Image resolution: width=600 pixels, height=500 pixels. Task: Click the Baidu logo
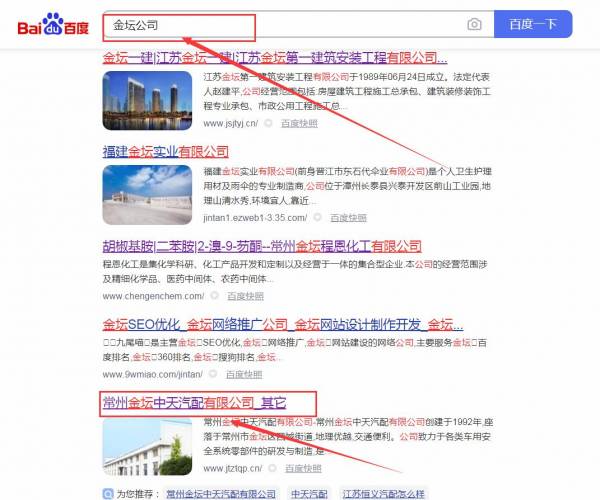coord(52,24)
